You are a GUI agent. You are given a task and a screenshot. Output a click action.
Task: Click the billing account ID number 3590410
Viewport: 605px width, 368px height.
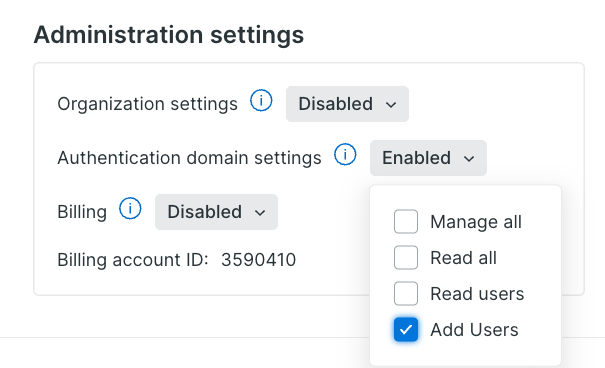tap(259, 260)
